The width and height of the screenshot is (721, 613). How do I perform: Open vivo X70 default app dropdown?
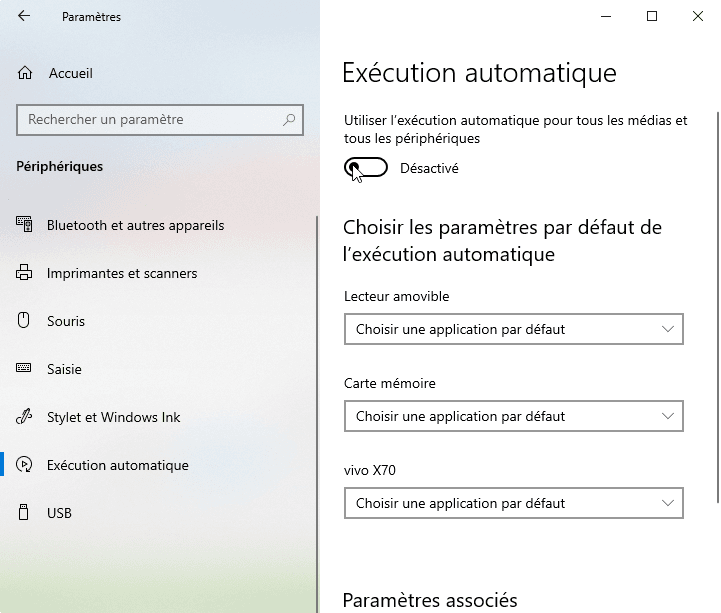tap(514, 503)
